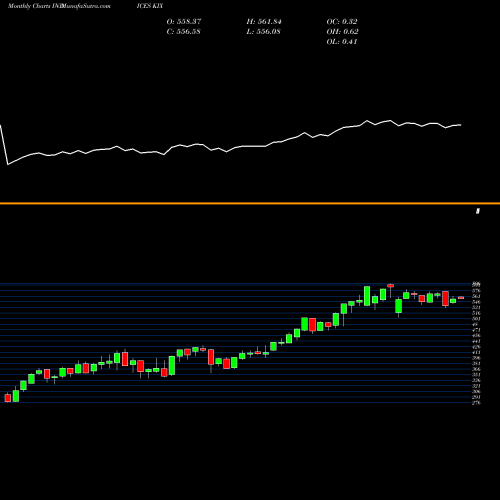Viewport: 500px width, 500px height.
Task: Click the Monthly Charts title text
Action: click(29, 6)
